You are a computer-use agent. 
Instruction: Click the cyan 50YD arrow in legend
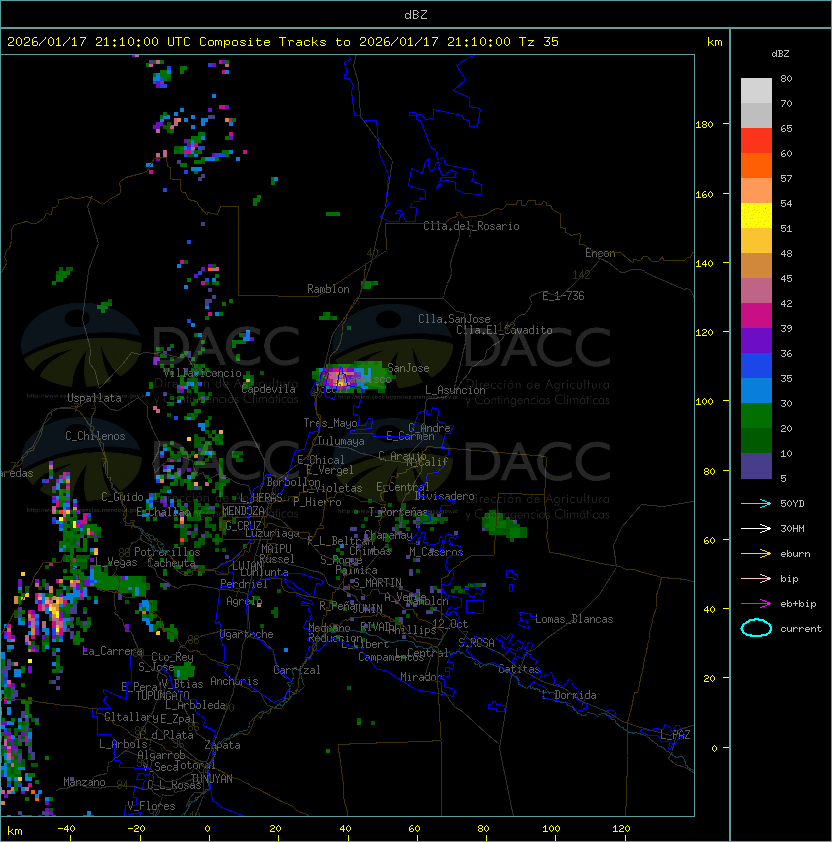point(756,503)
